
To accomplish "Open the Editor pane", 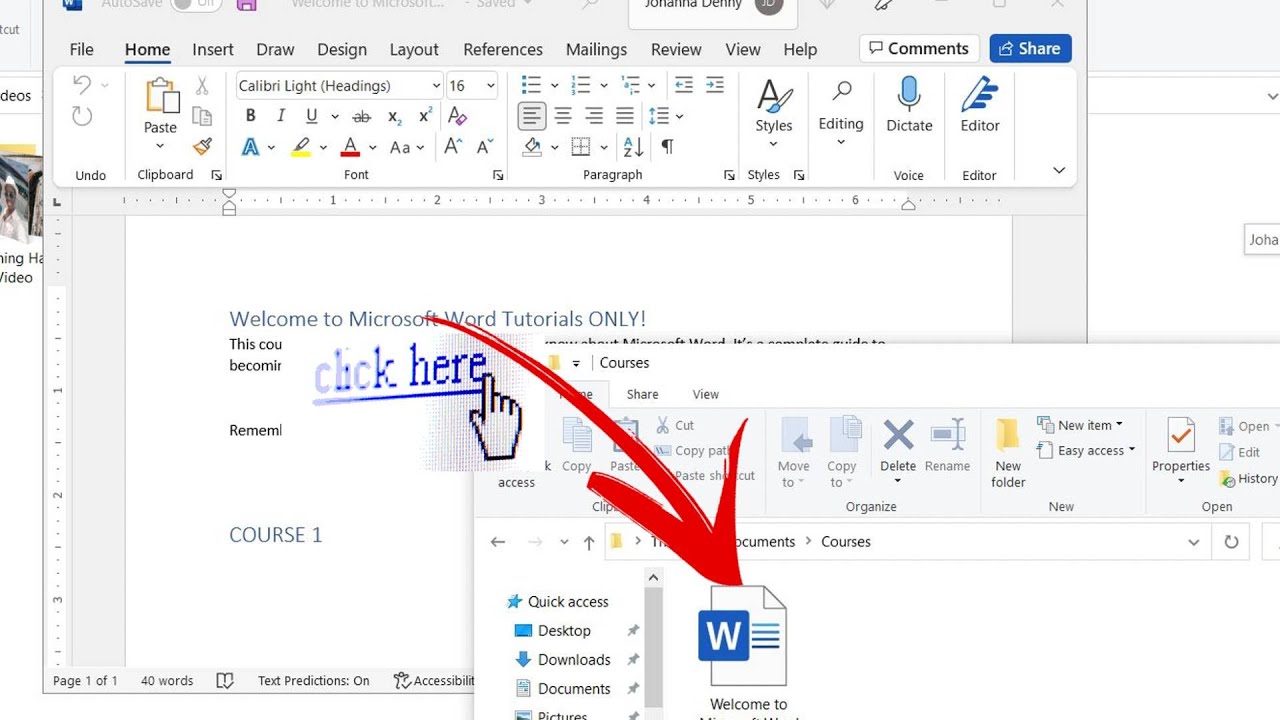I will 980,105.
